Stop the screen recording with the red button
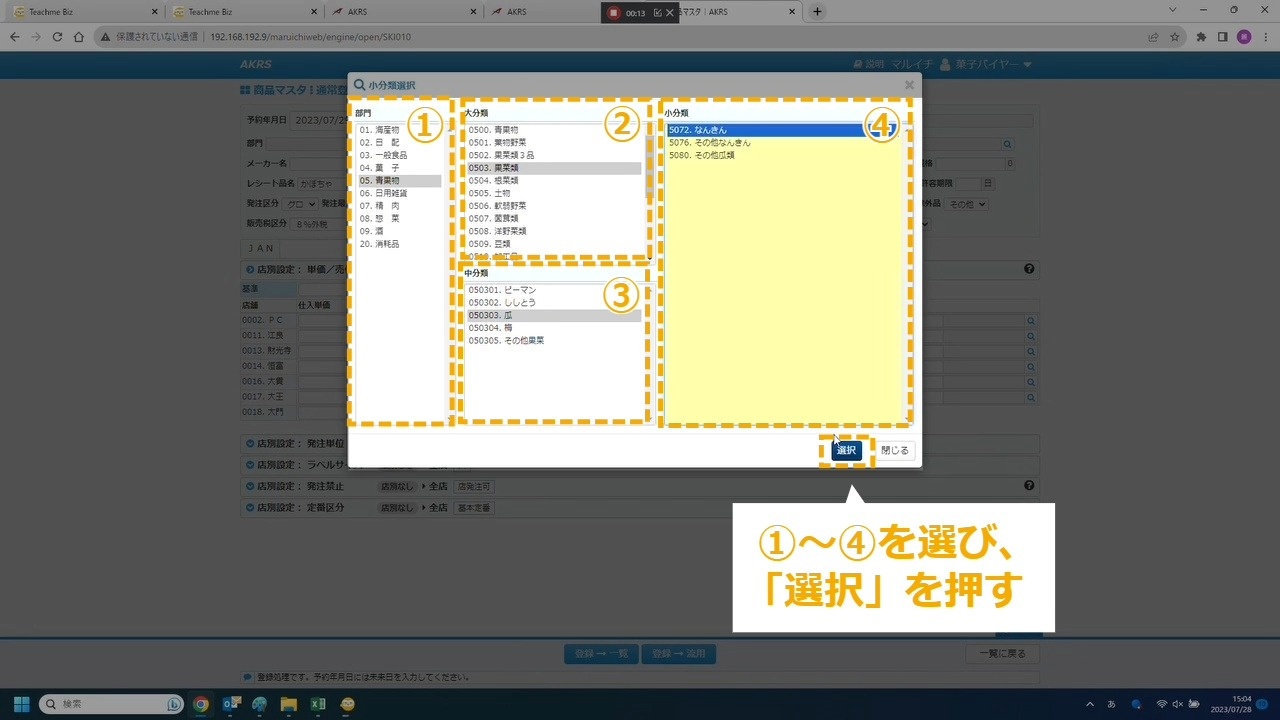Viewport: 1280px width, 720px height. click(x=613, y=13)
